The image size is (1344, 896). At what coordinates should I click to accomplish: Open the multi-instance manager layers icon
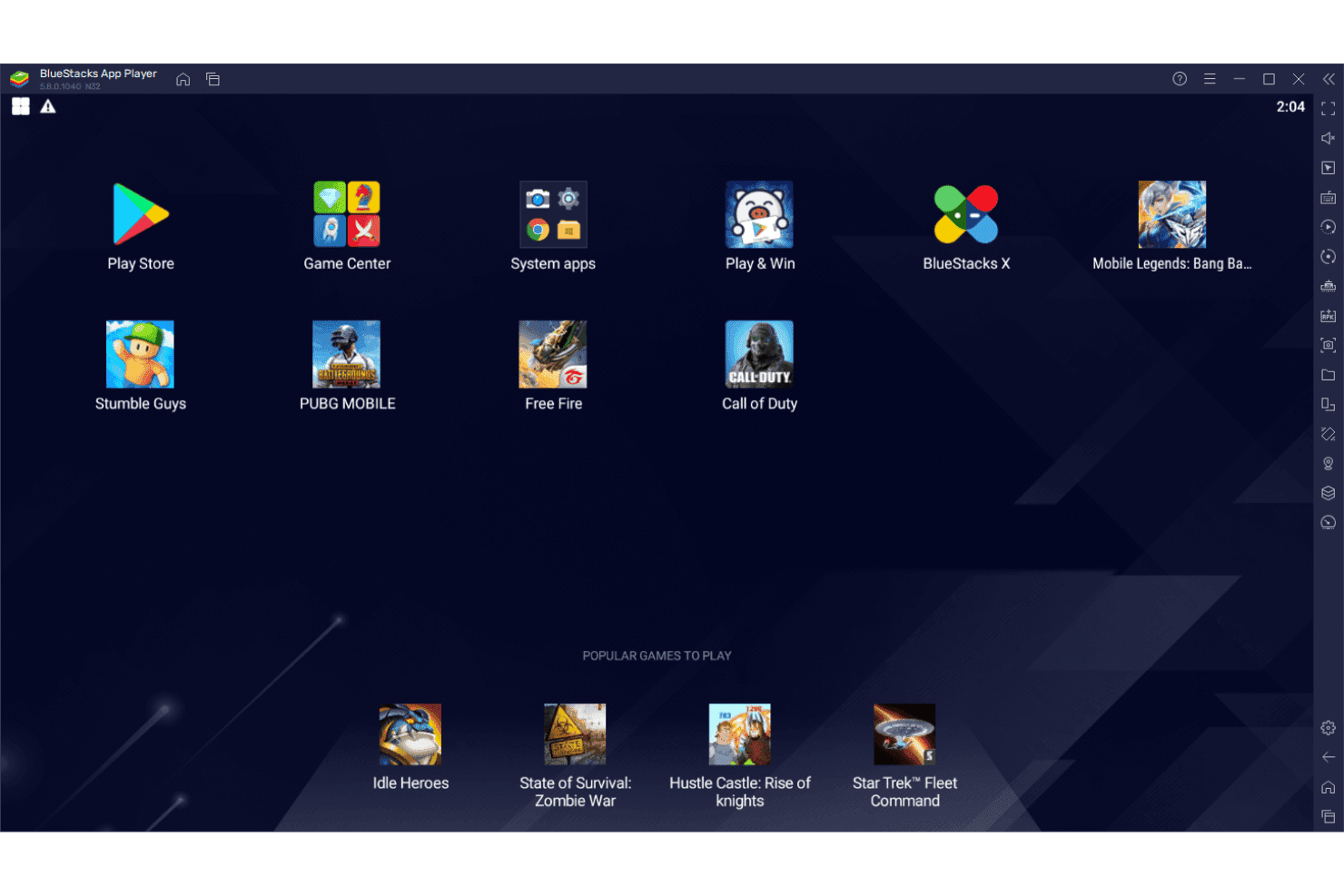point(1328,493)
